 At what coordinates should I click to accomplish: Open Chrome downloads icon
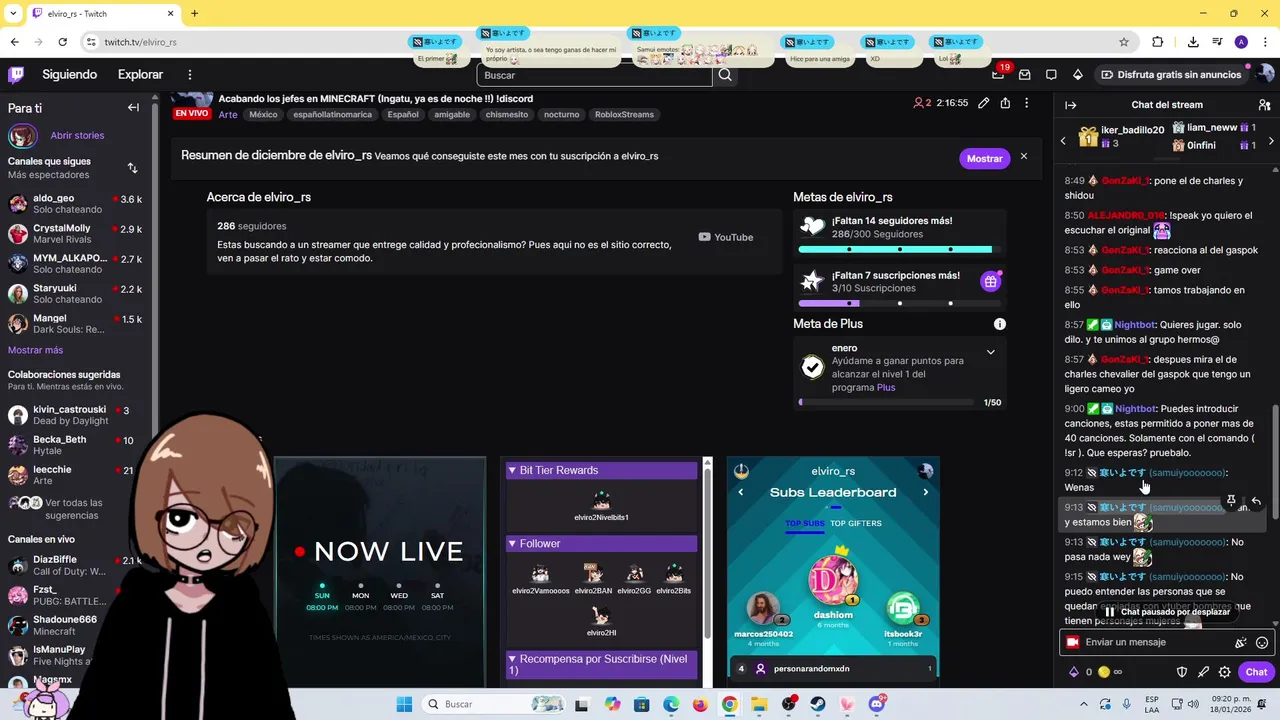click(1193, 42)
